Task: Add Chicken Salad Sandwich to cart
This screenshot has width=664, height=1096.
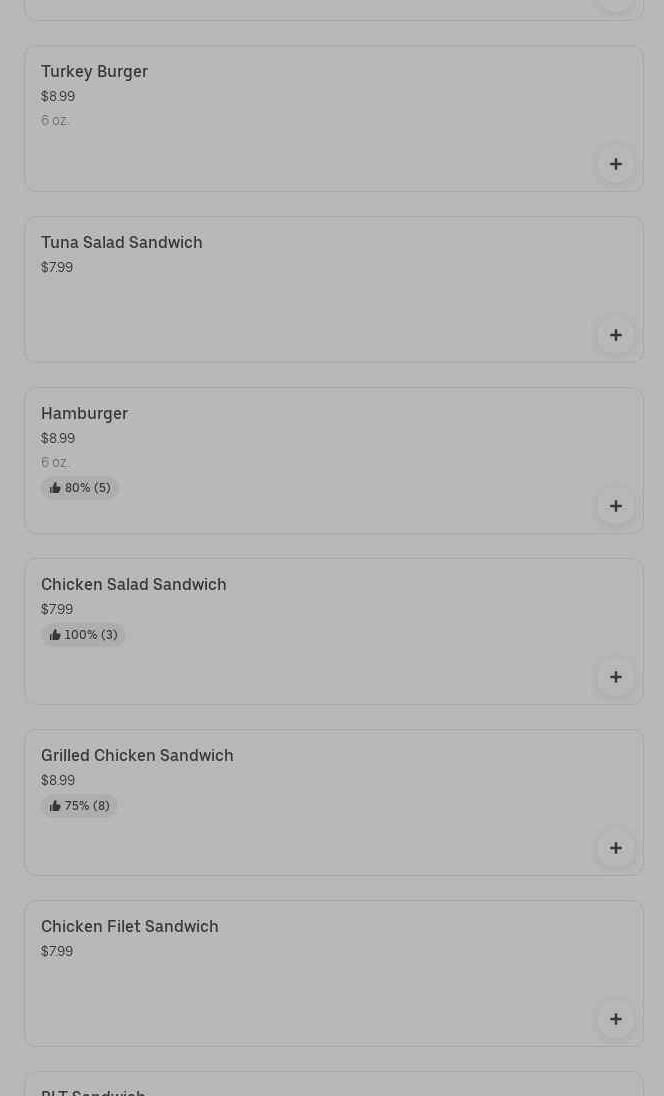Action: click(x=615, y=677)
